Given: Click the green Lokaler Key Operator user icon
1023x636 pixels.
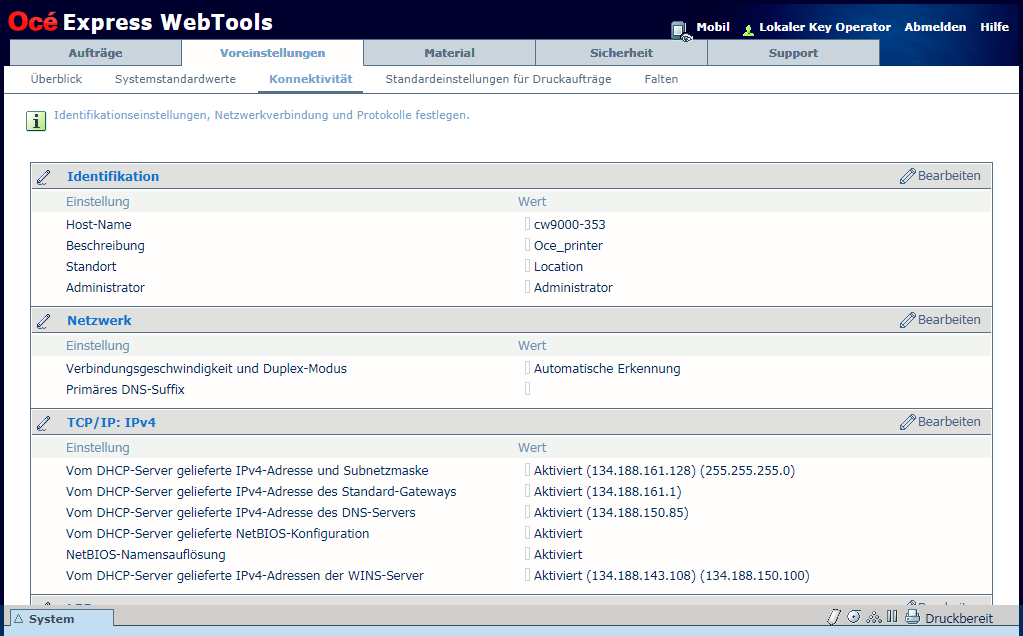Looking at the screenshot, I should (748, 30).
